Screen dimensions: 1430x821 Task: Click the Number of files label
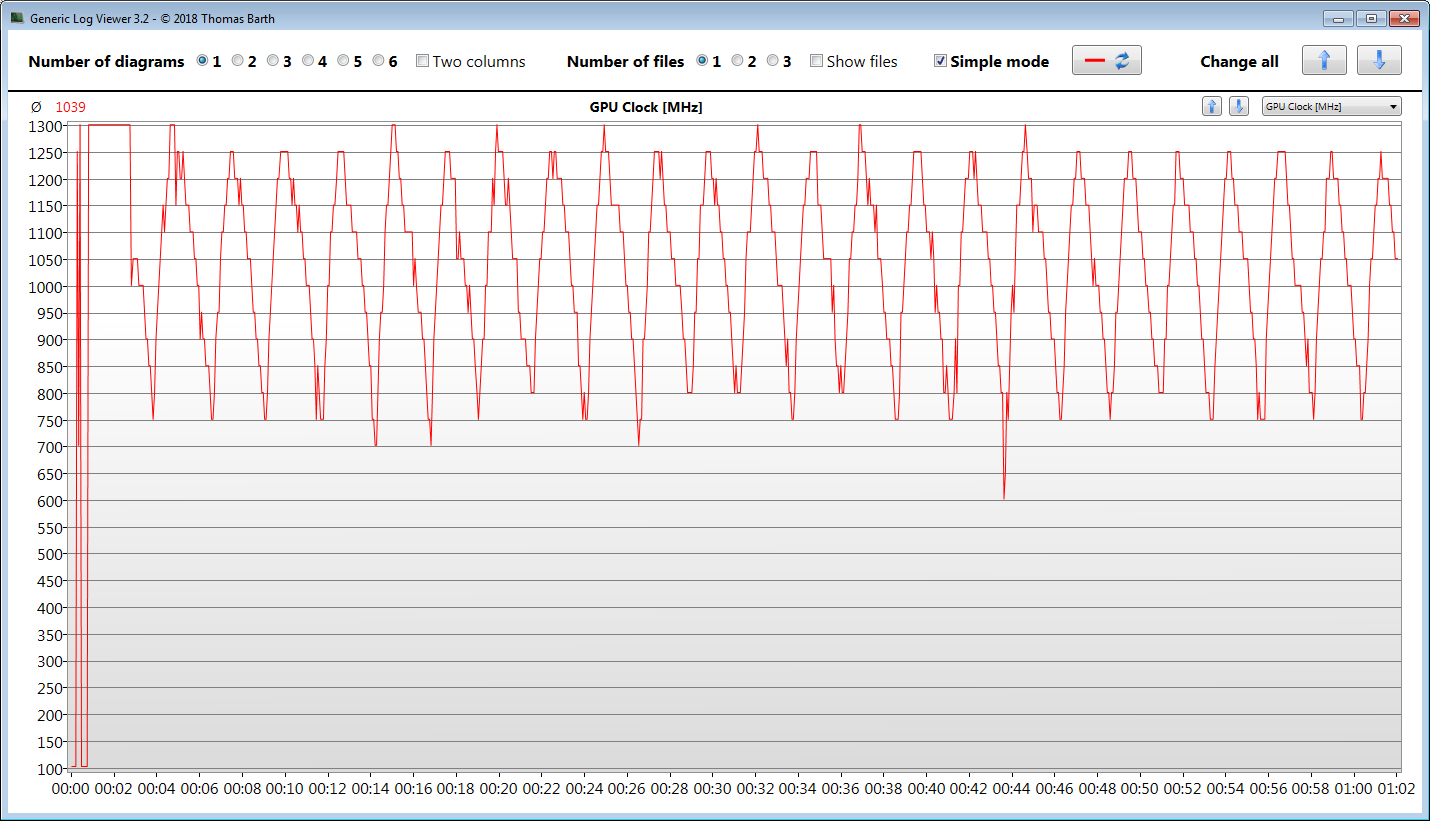click(626, 62)
